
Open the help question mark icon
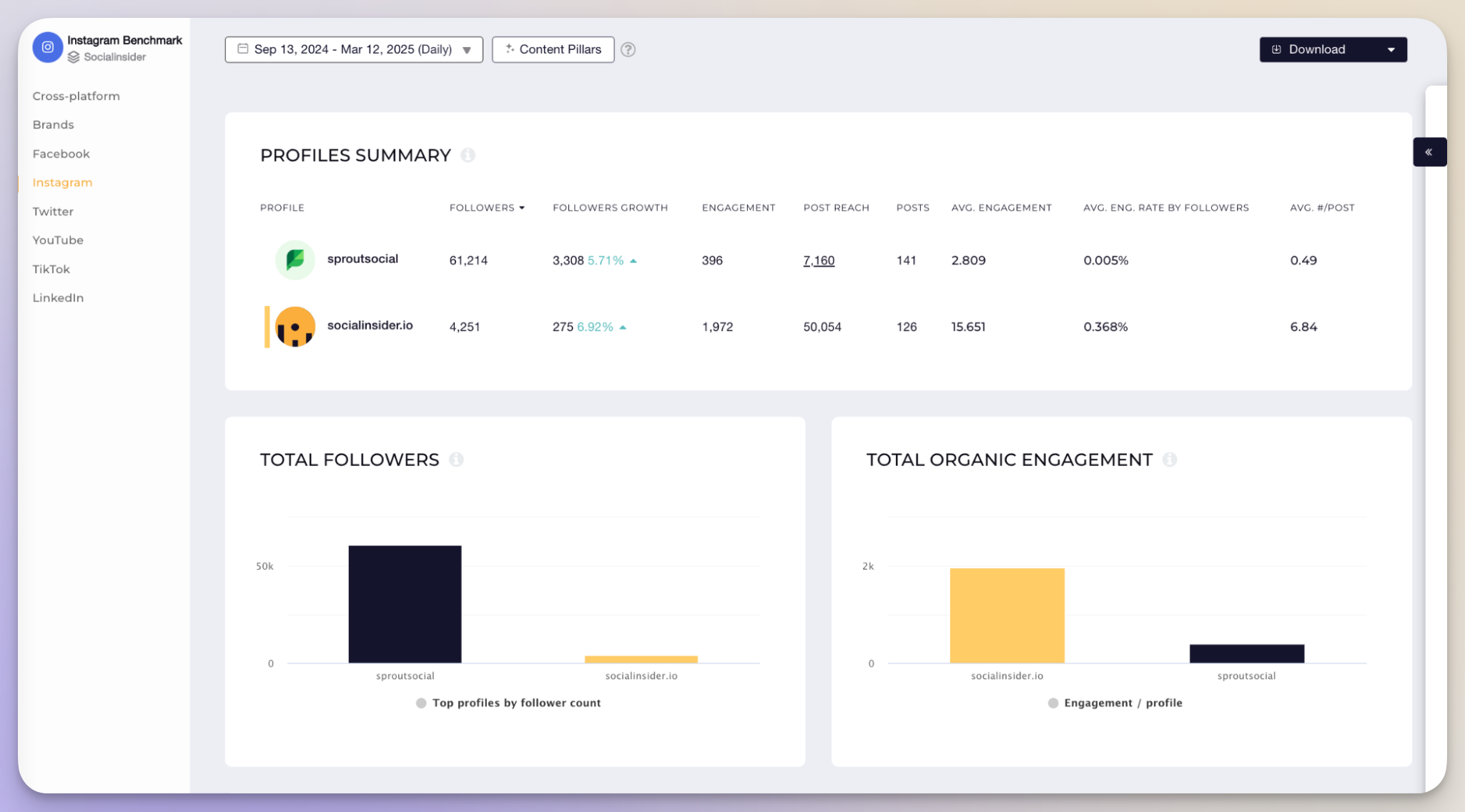click(628, 49)
